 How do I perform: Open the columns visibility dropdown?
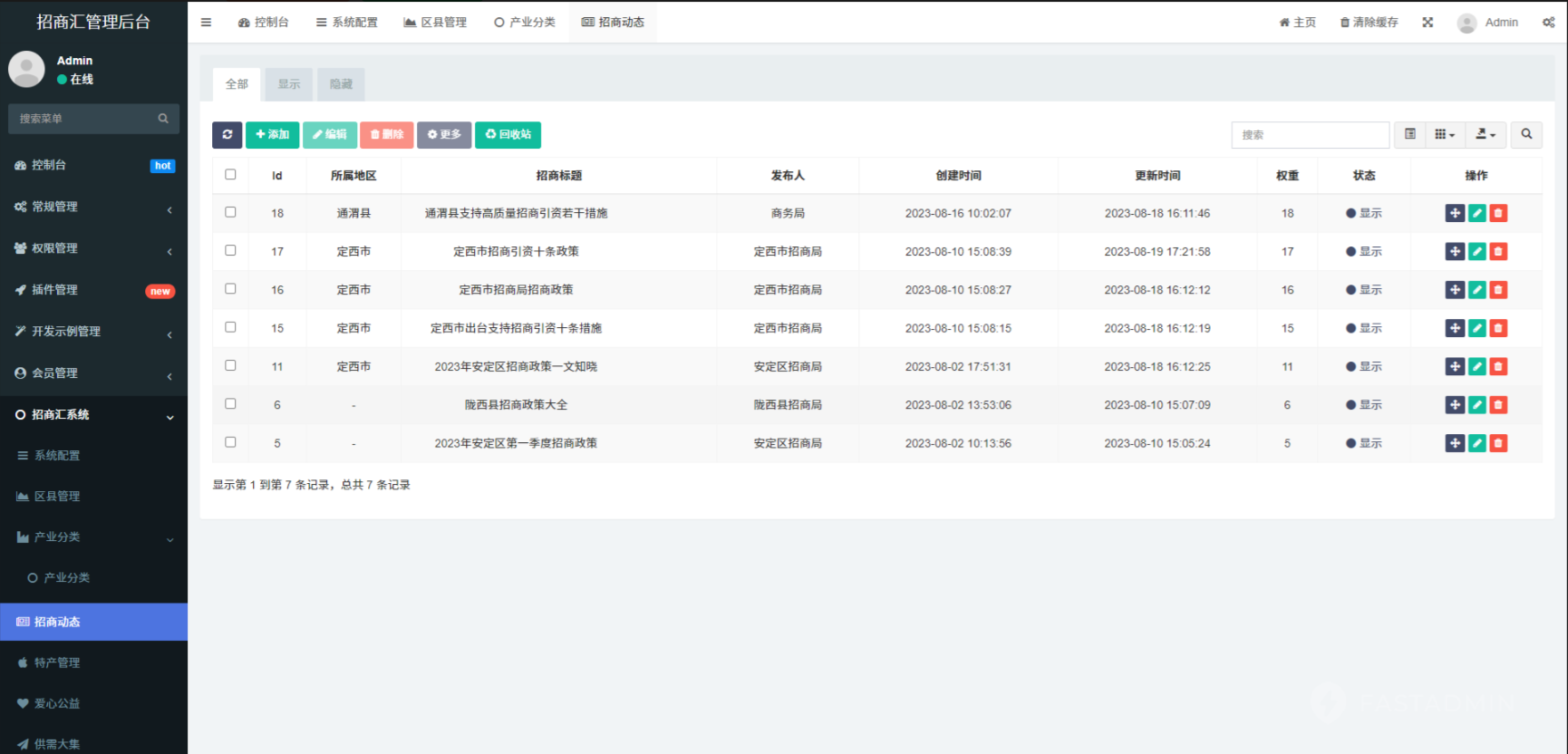[x=1445, y=134]
